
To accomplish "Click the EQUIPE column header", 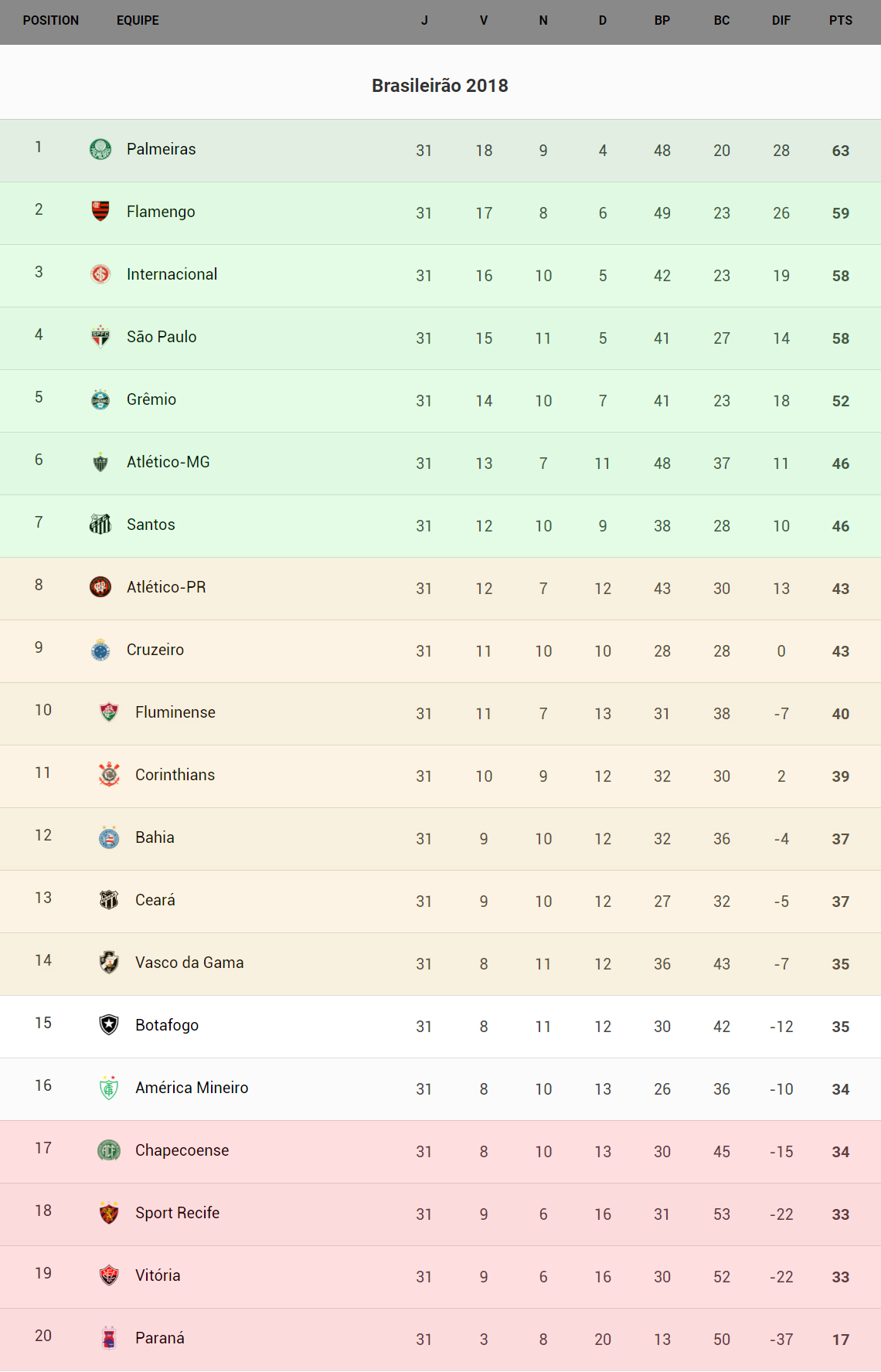I will 138,21.
